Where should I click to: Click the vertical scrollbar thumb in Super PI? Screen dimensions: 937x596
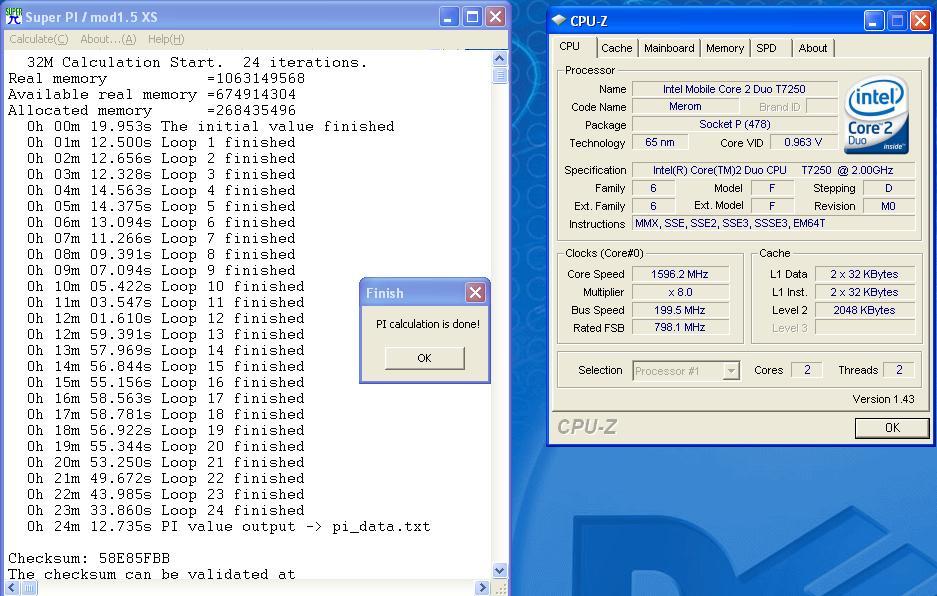[500, 76]
